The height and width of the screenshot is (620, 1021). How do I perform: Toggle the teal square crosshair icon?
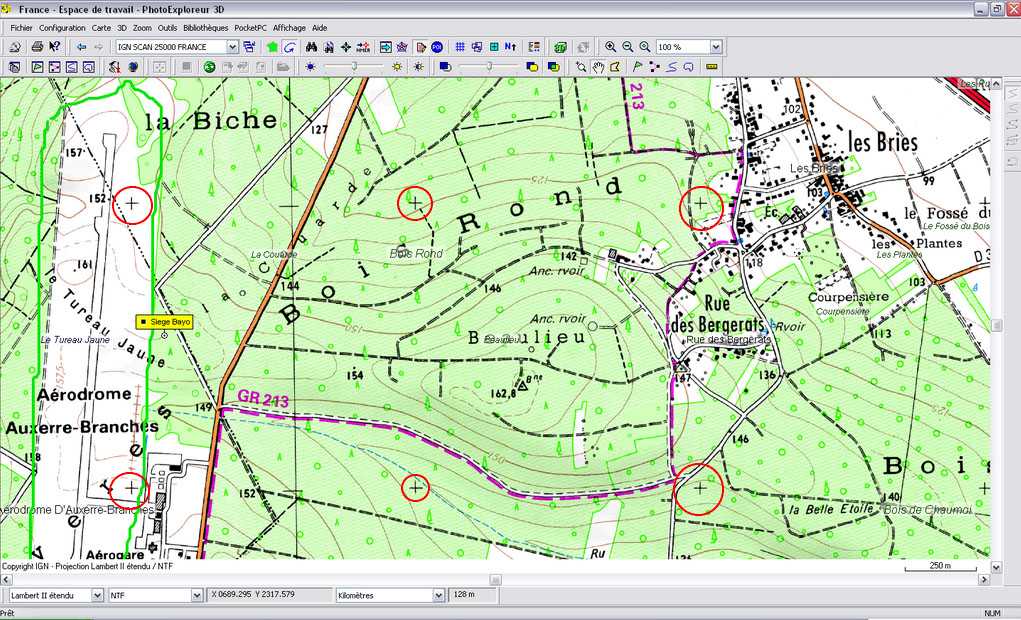[494, 47]
